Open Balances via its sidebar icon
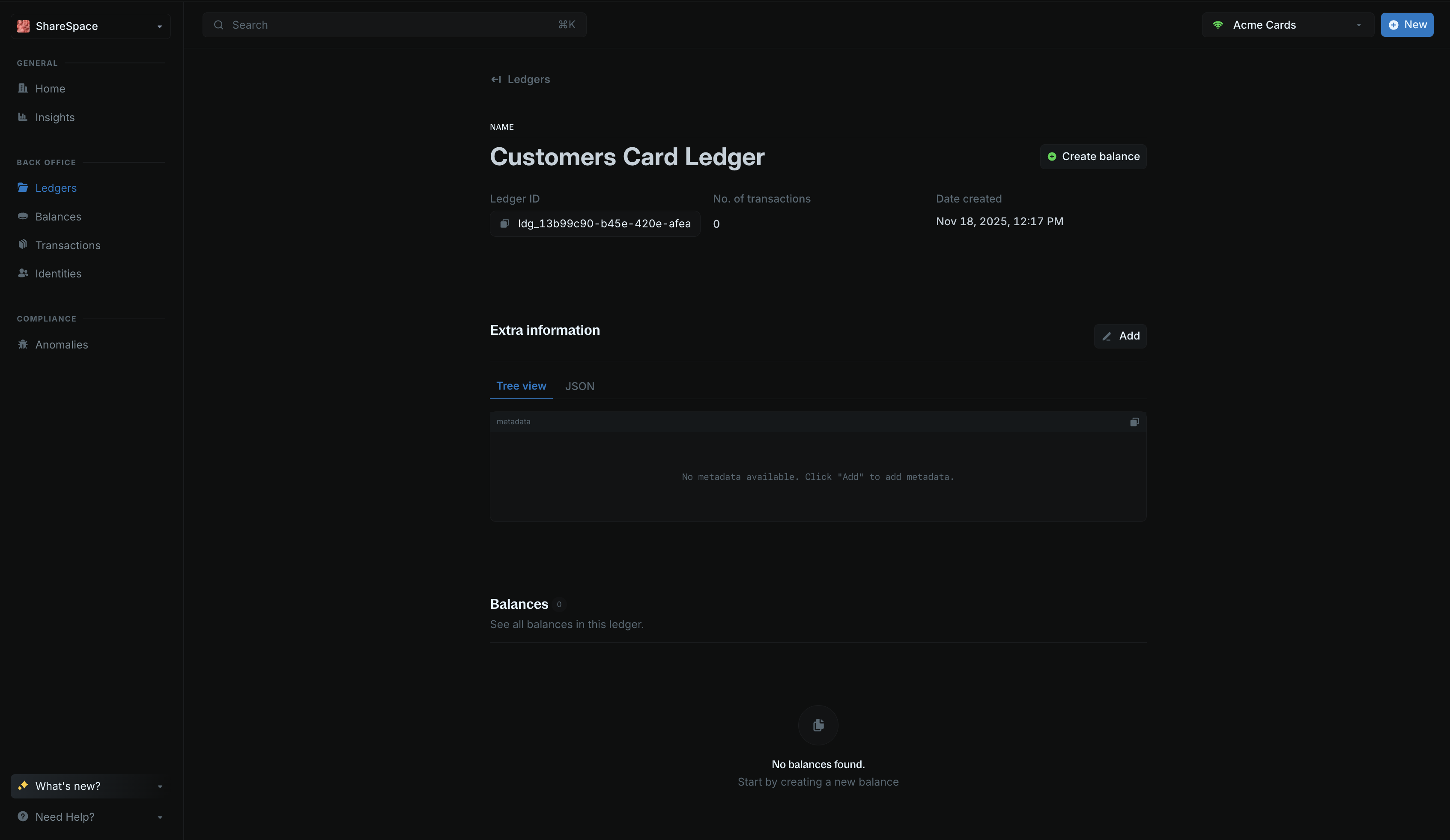This screenshot has width=1450, height=840. 23,216
